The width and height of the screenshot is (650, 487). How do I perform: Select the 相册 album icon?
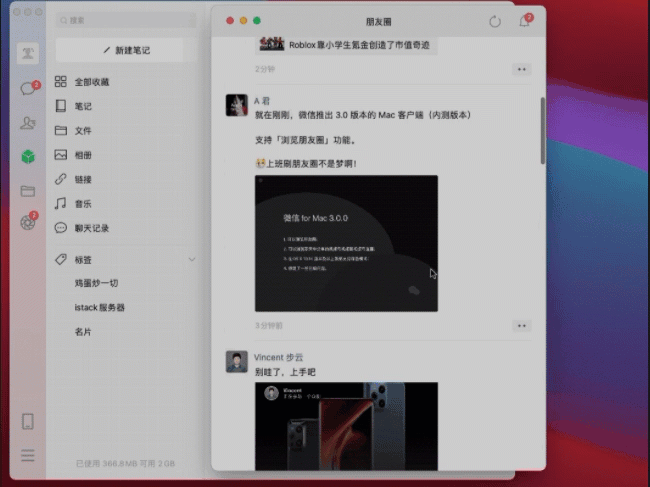[x=61, y=155]
